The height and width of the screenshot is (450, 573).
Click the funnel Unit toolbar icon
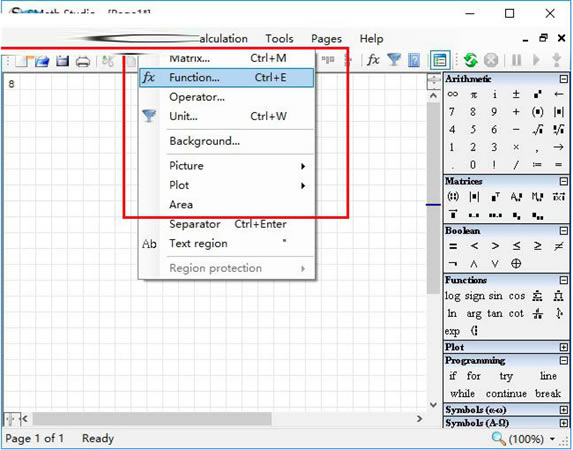(394, 60)
